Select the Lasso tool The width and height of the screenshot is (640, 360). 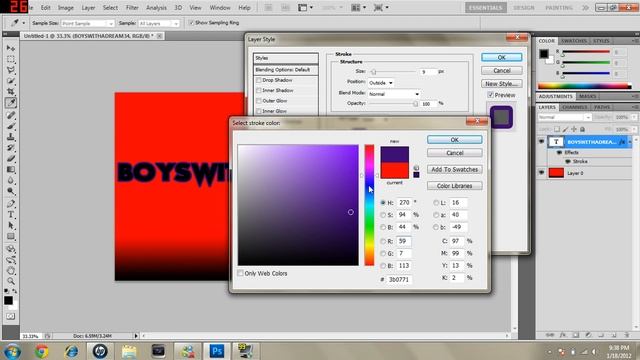coord(11,70)
